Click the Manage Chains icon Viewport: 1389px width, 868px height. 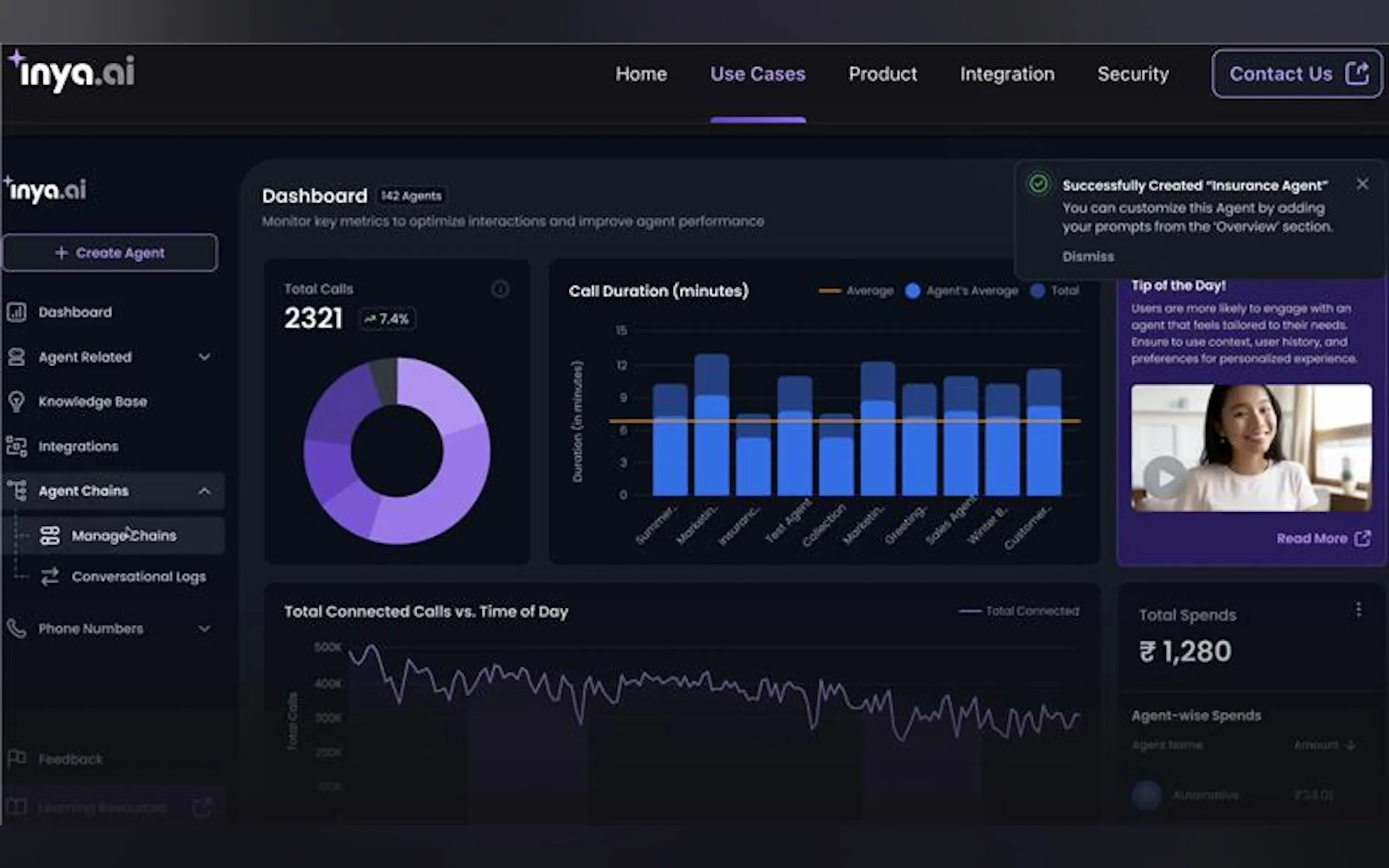click(50, 536)
